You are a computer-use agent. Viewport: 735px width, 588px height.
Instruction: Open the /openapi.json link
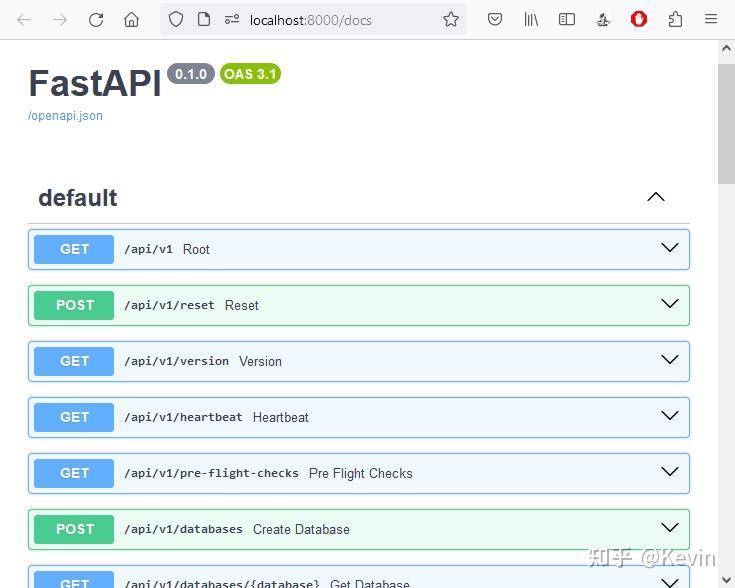[x=65, y=116]
